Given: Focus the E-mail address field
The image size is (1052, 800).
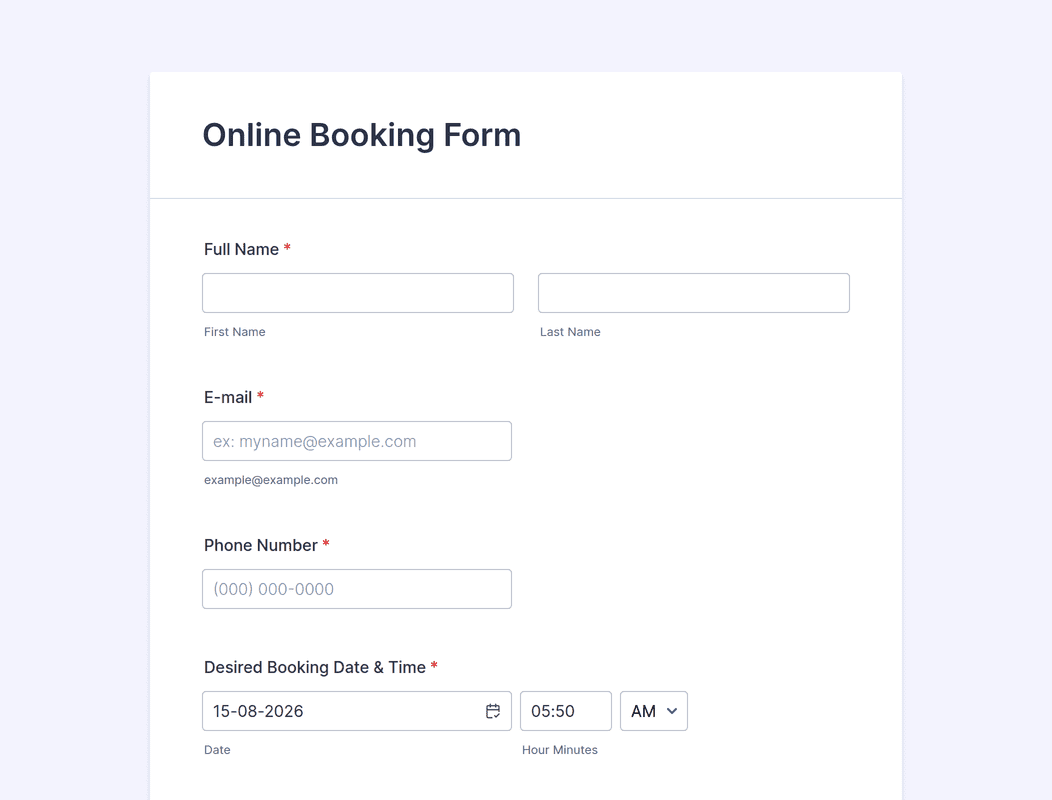Looking at the screenshot, I should point(357,441).
